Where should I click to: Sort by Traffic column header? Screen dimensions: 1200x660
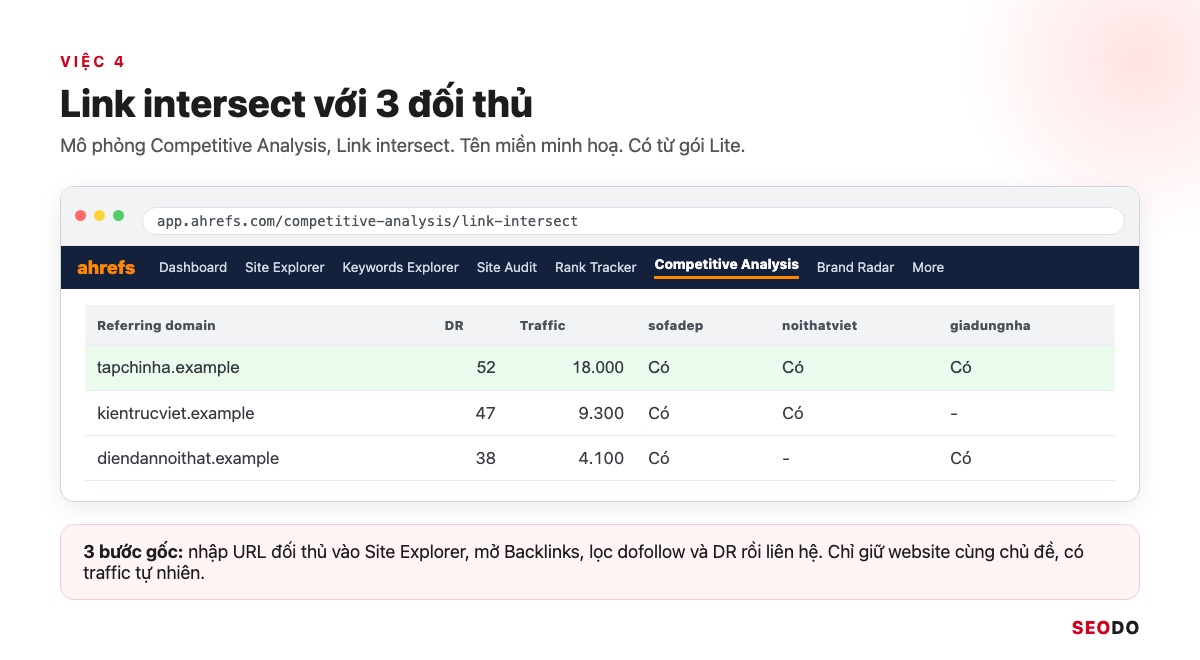(x=543, y=325)
